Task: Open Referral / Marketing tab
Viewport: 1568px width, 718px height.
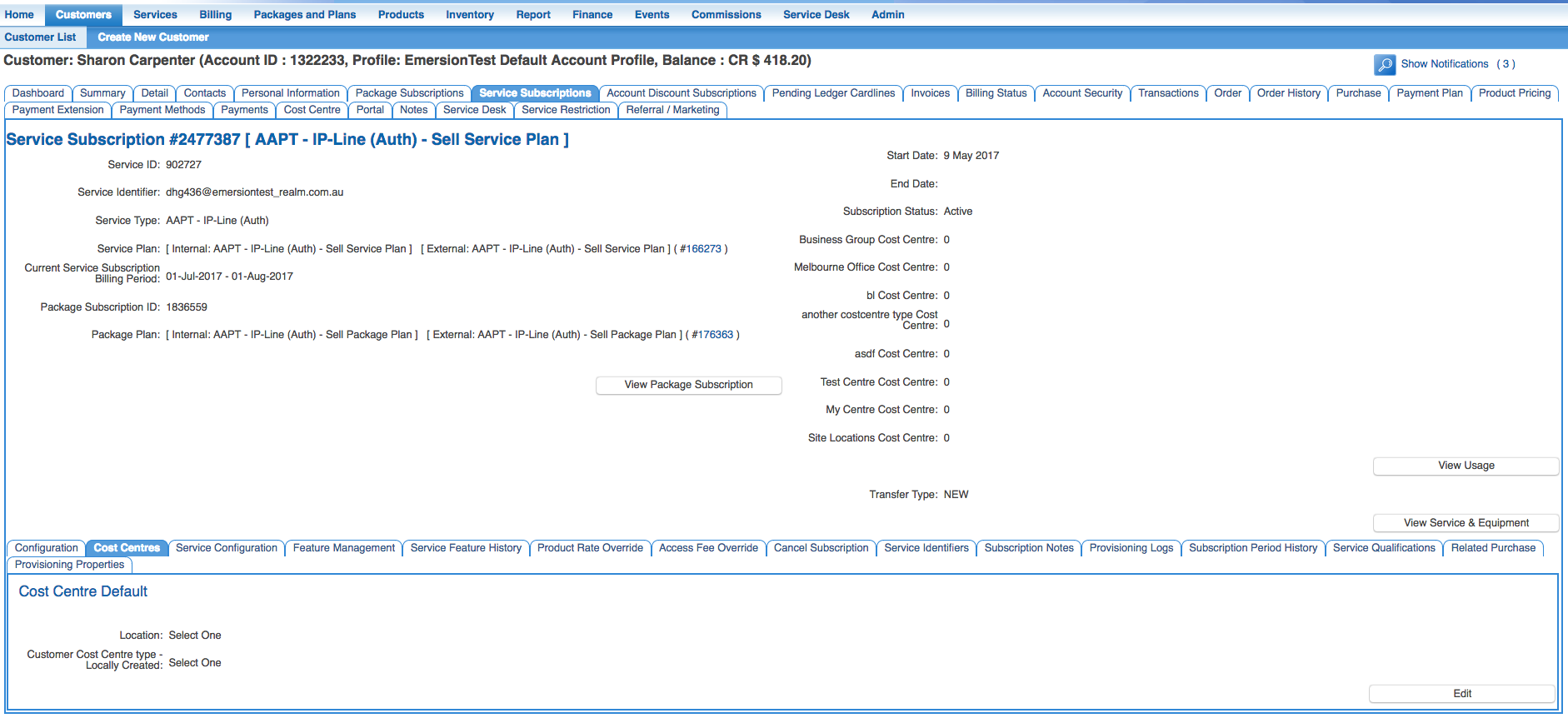Action: point(673,110)
